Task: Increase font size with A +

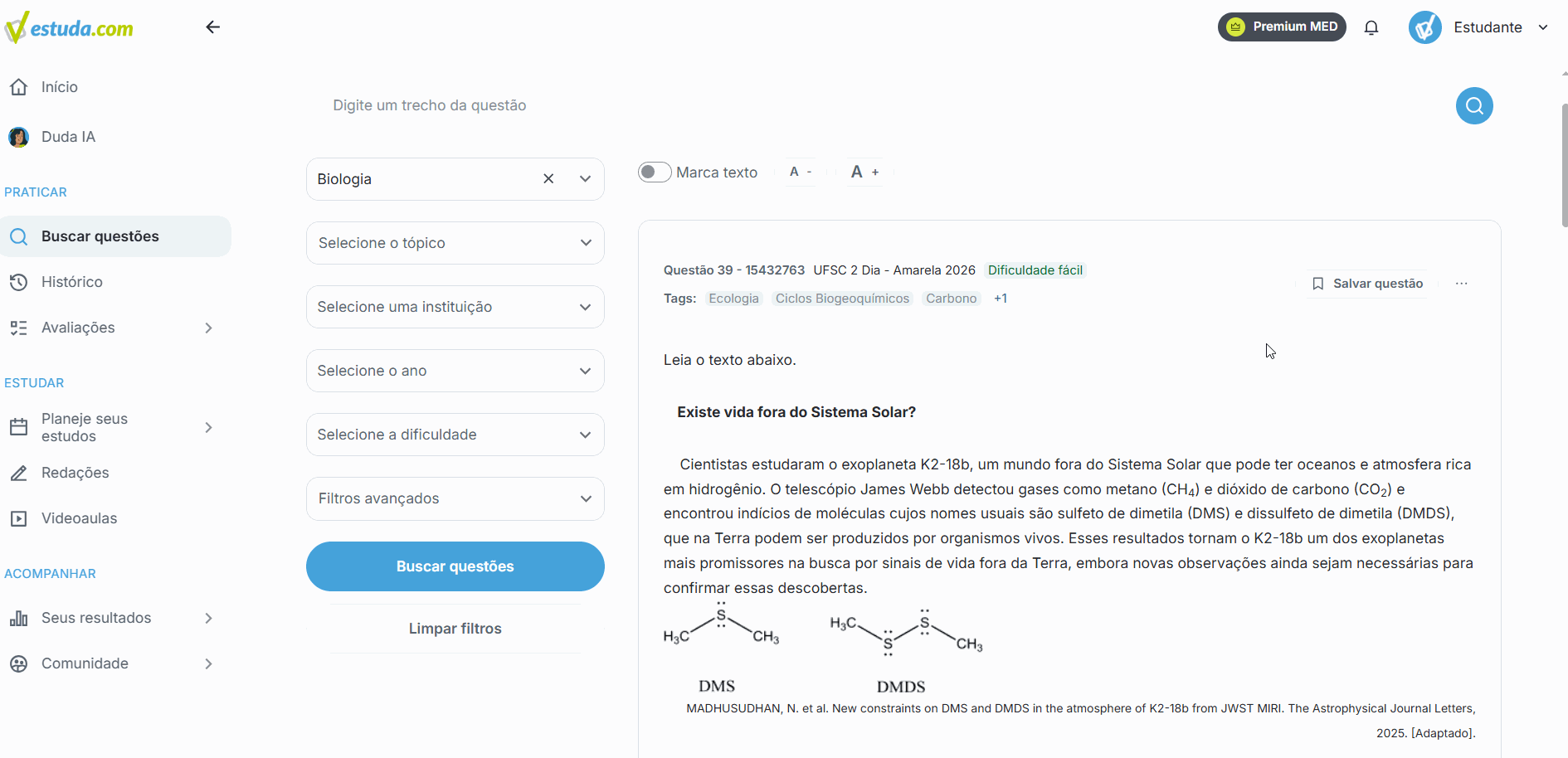Action: point(864,172)
